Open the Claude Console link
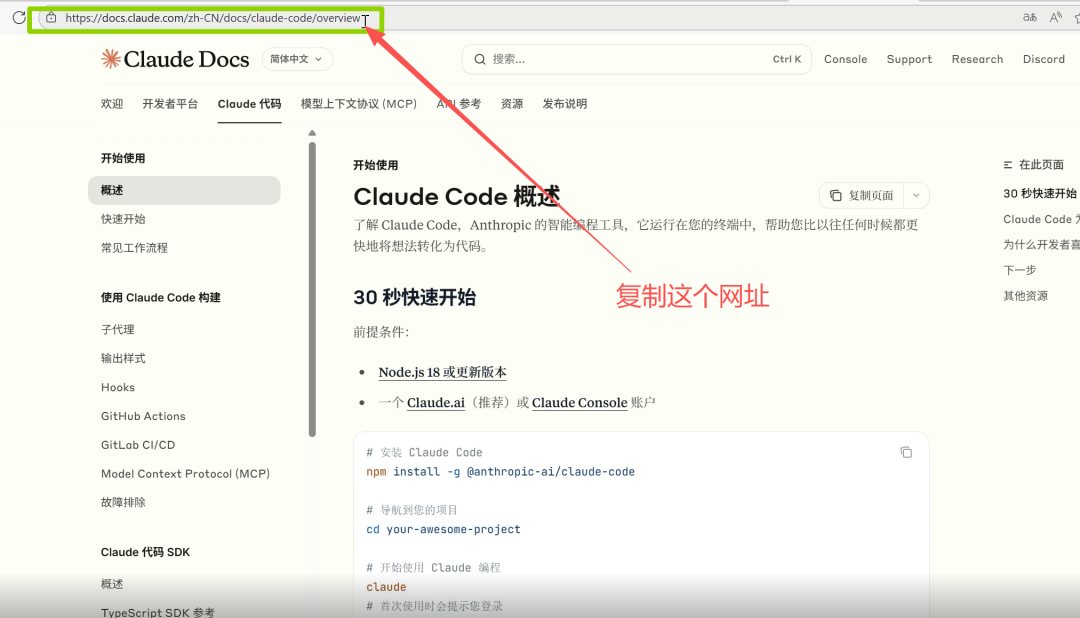This screenshot has height=618, width=1080. tap(579, 402)
